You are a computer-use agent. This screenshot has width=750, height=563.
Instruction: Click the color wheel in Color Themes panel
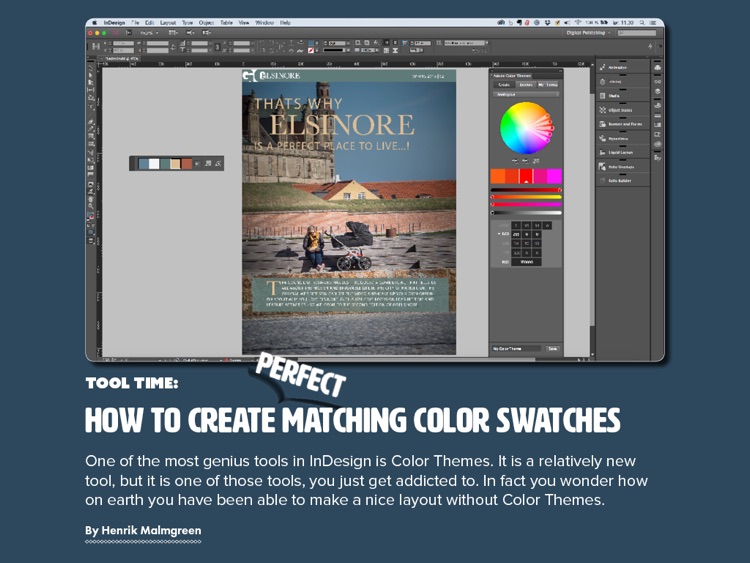(x=526, y=128)
